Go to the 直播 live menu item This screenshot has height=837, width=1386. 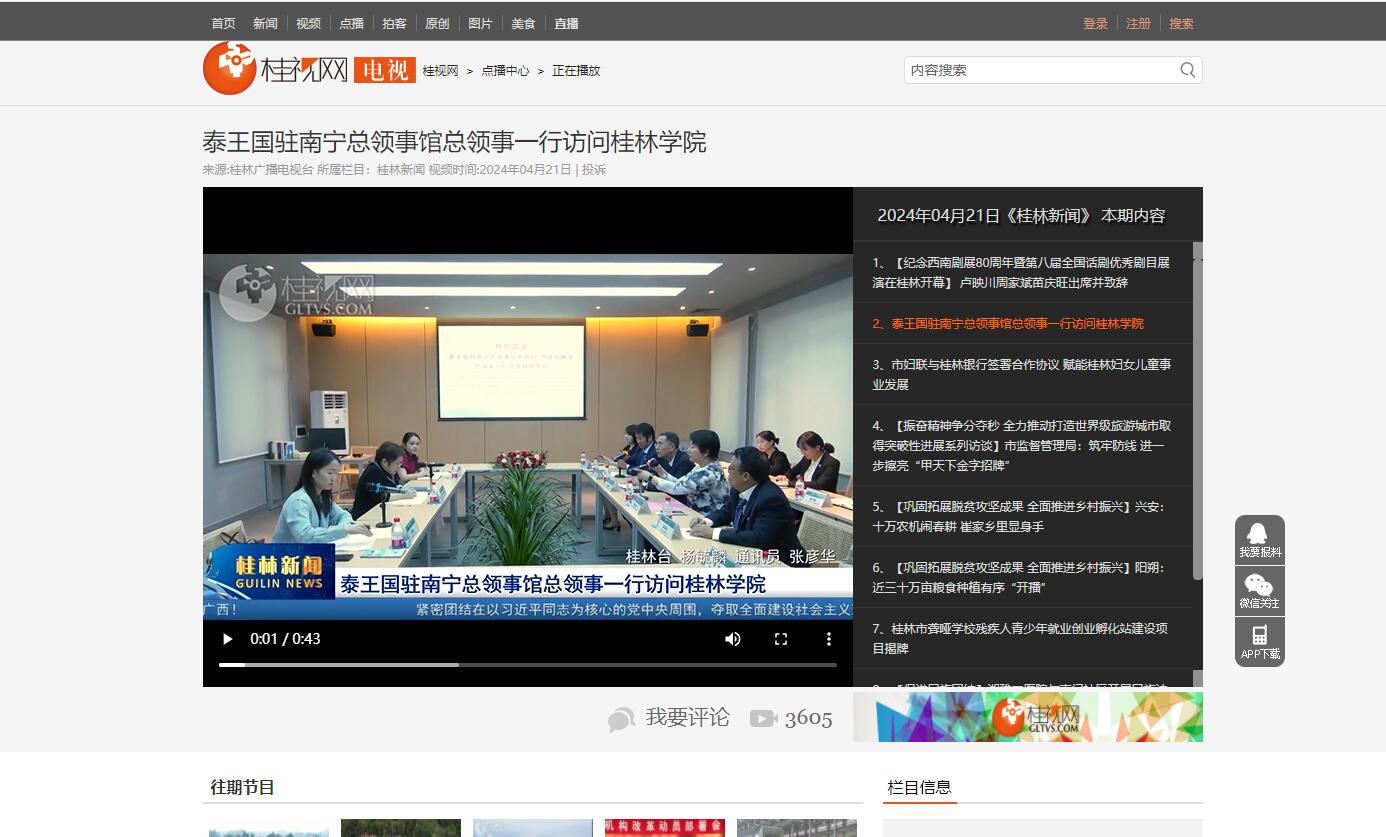tap(566, 23)
